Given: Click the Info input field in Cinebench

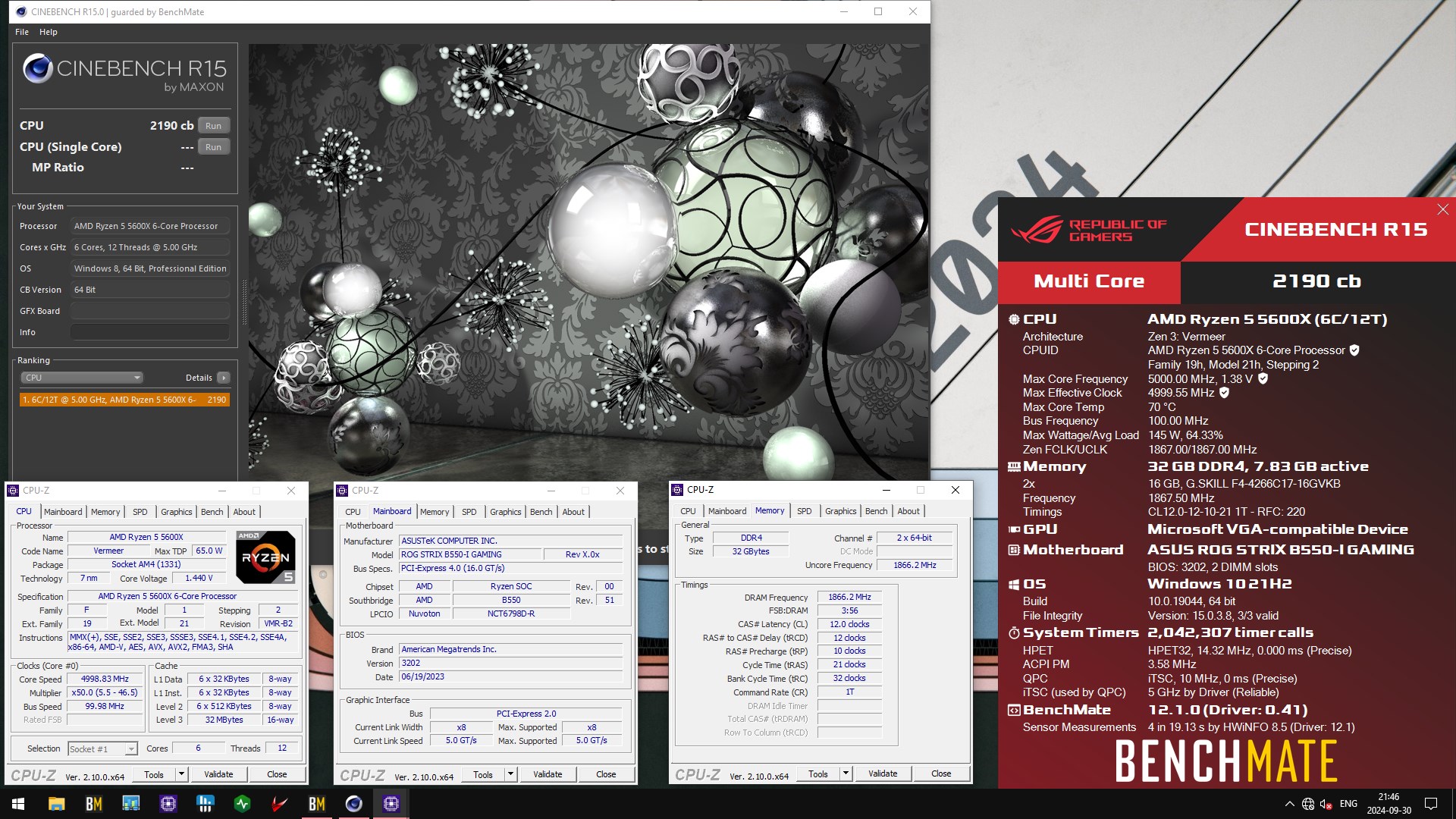Looking at the screenshot, I should (150, 332).
